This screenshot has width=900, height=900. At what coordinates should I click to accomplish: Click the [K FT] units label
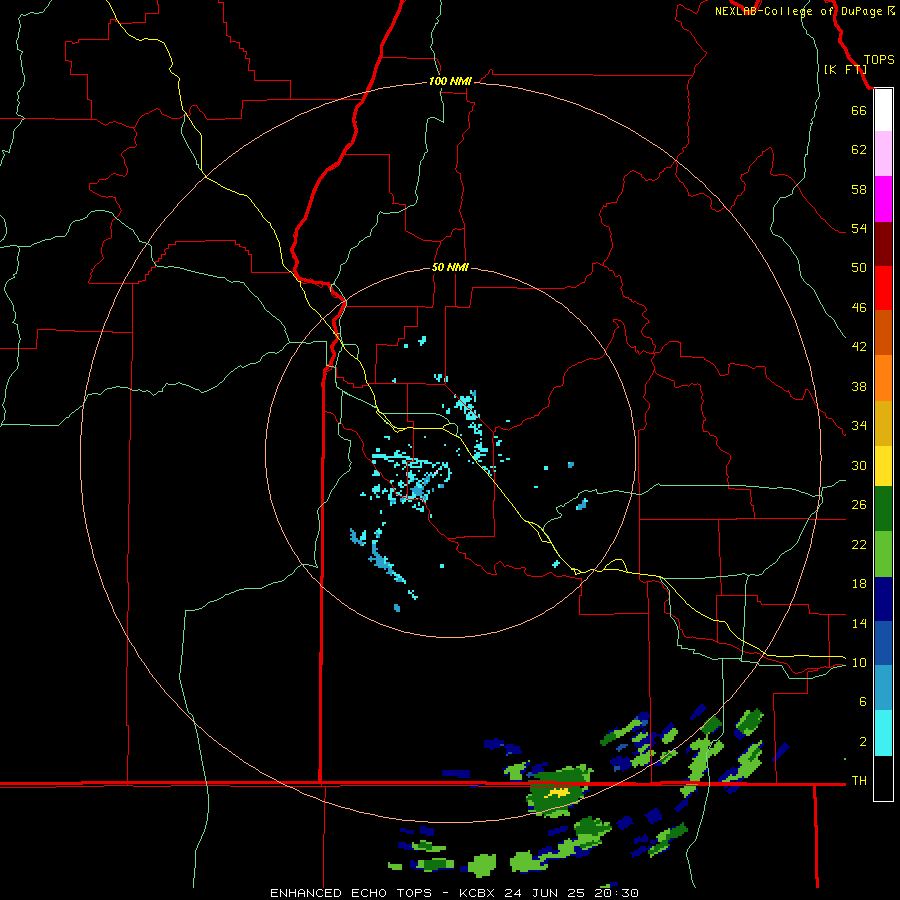click(845, 69)
